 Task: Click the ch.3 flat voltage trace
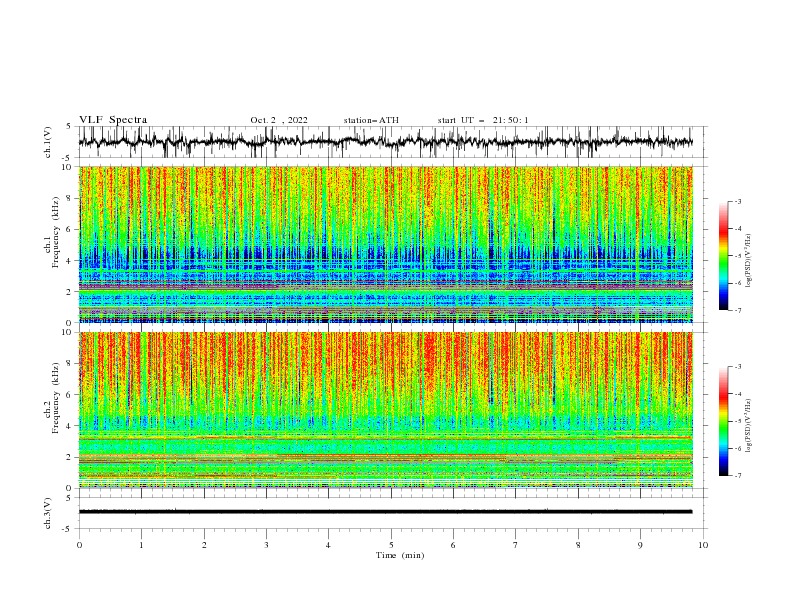[385, 512]
